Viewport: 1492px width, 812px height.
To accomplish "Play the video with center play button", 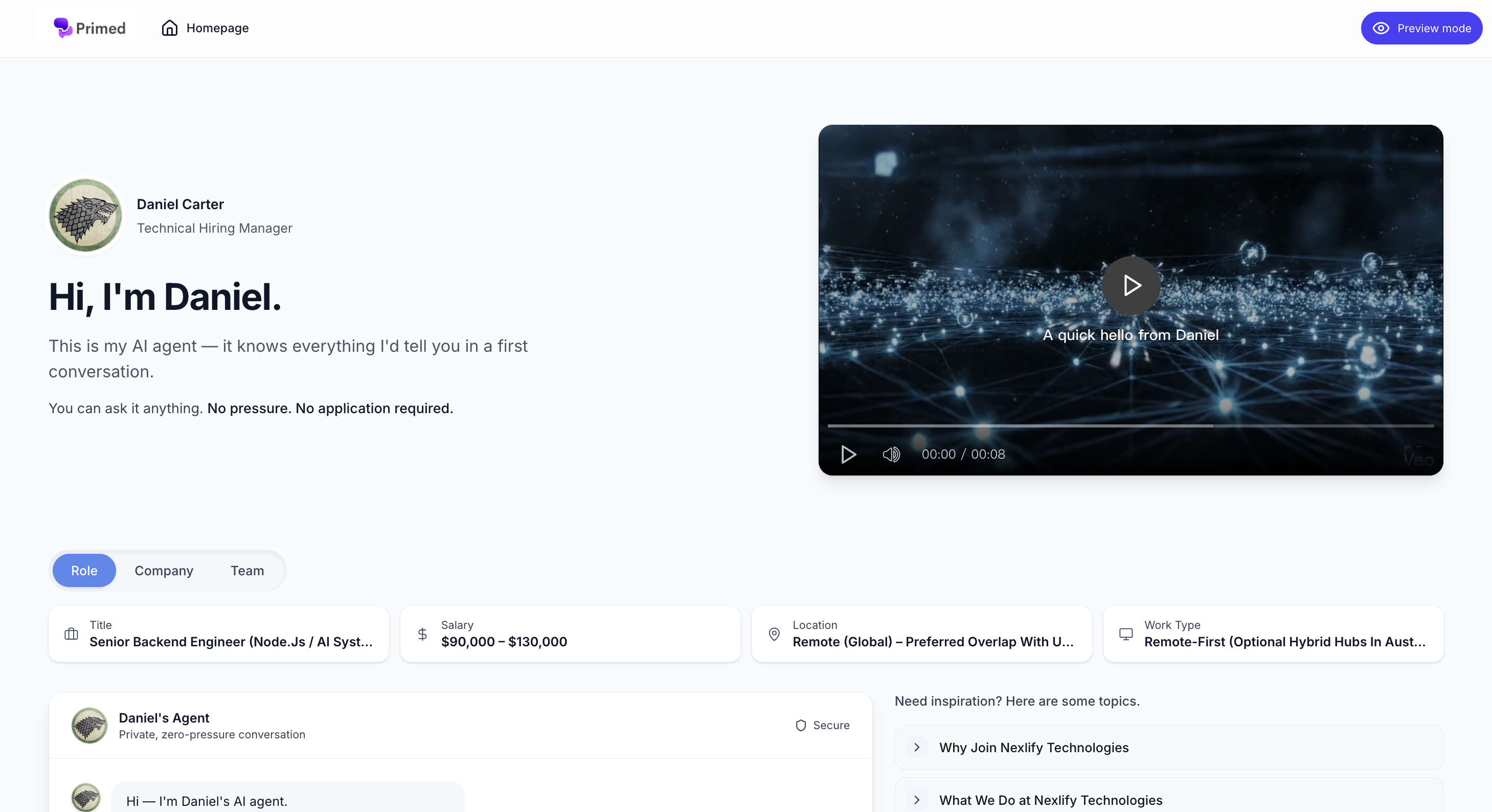I will pos(1131,285).
